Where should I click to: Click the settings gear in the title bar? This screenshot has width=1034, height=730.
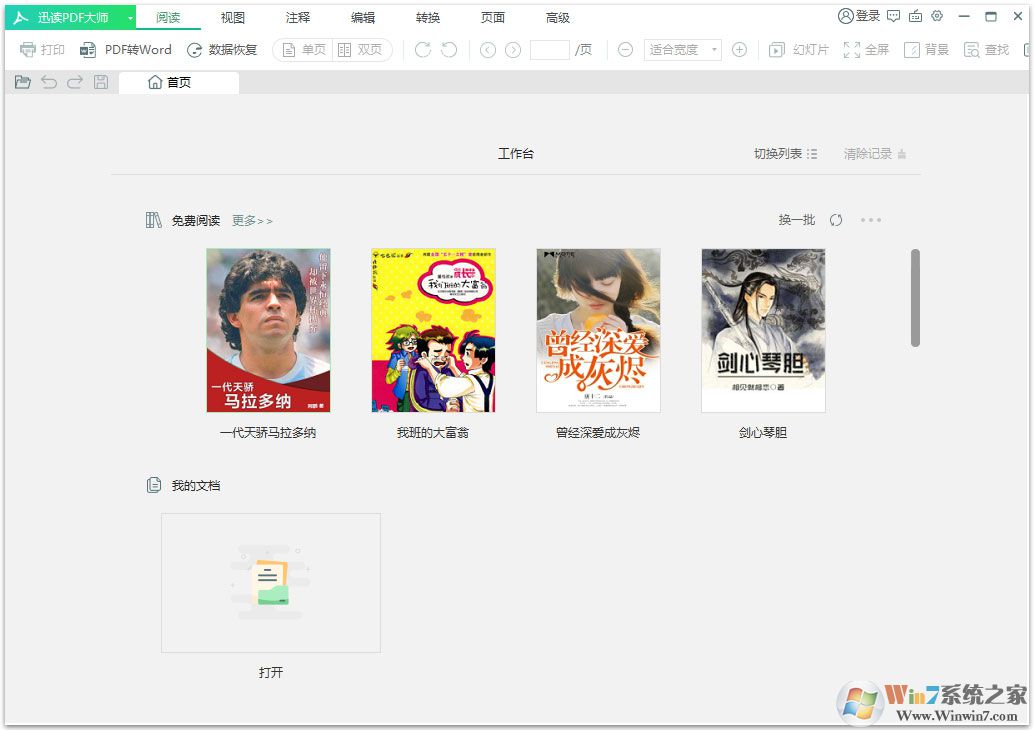[x=937, y=15]
